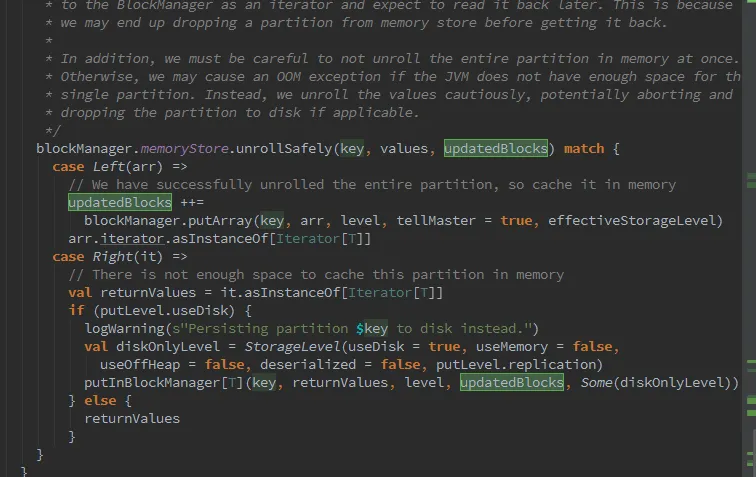The width and height of the screenshot is (756, 477).
Task: Click the useOffHeap named argument
Action: (x=140, y=365)
